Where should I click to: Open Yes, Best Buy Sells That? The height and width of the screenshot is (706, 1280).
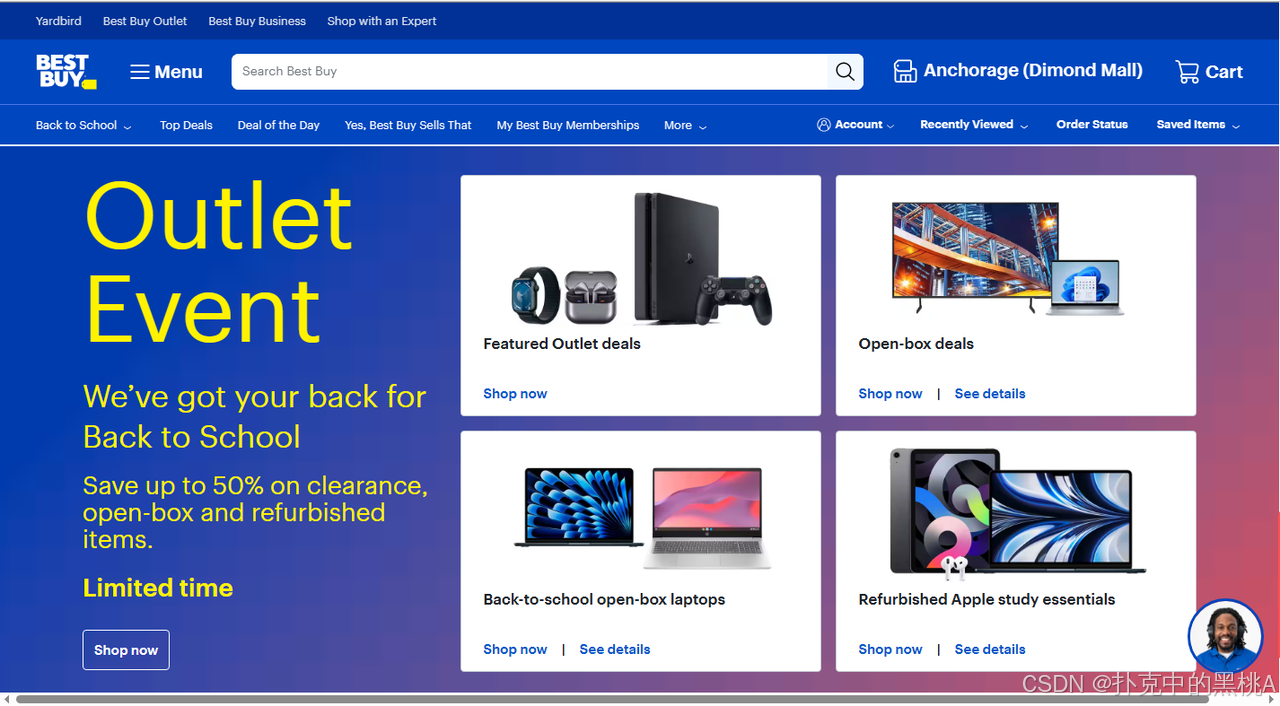pos(408,125)
